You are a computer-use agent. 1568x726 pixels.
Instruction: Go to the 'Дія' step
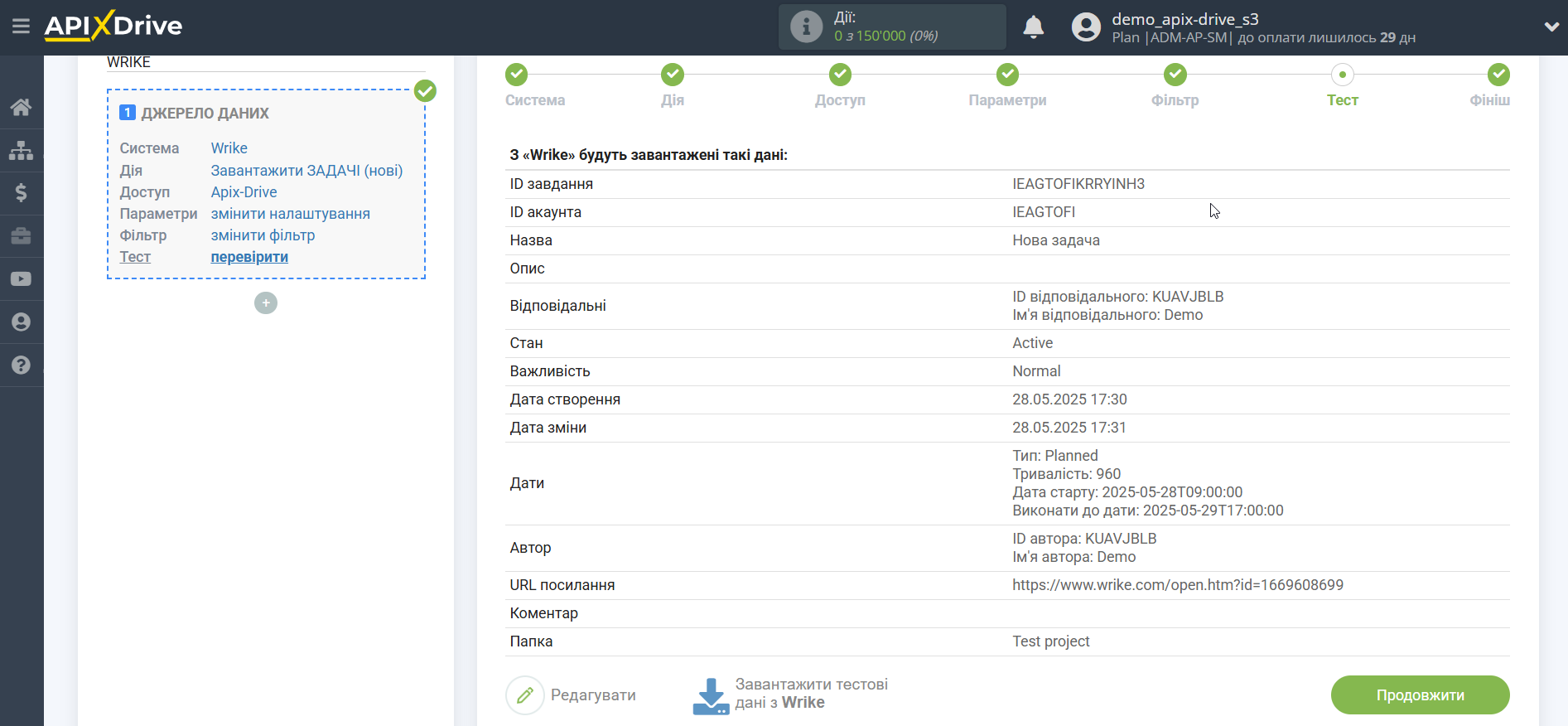pos(673,100)
